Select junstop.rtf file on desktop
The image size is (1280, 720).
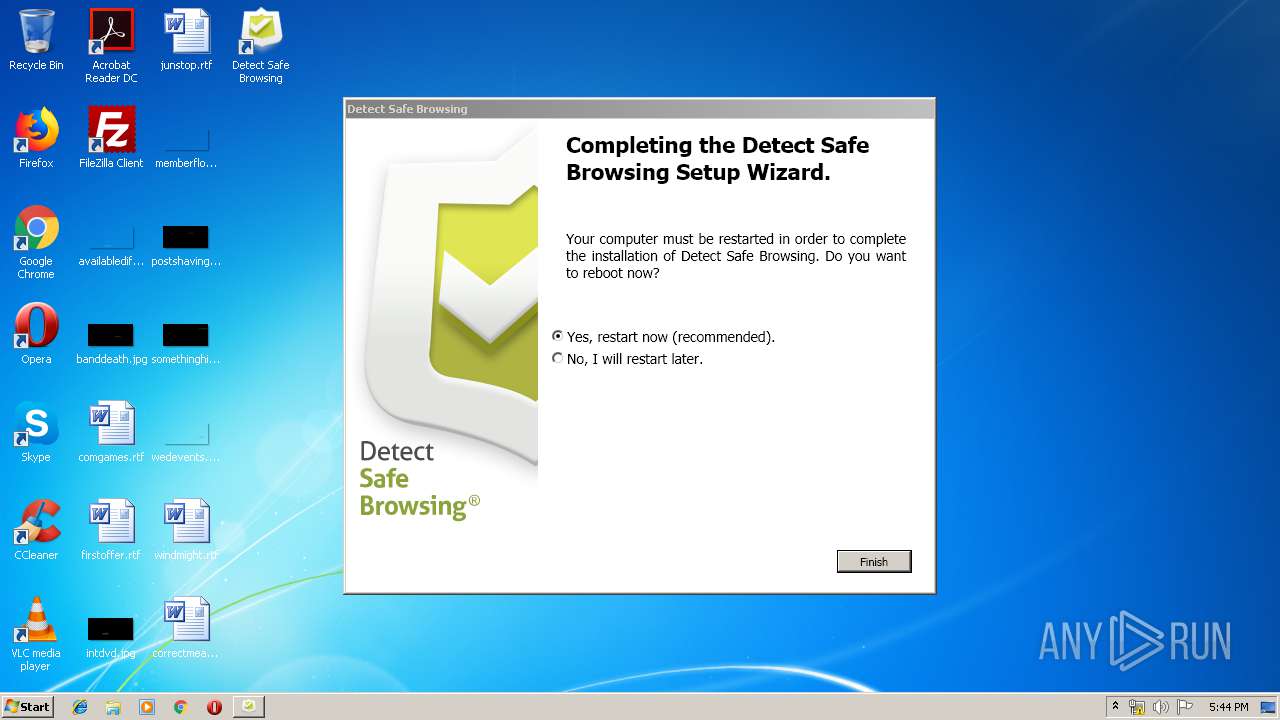tap(187, 40)
